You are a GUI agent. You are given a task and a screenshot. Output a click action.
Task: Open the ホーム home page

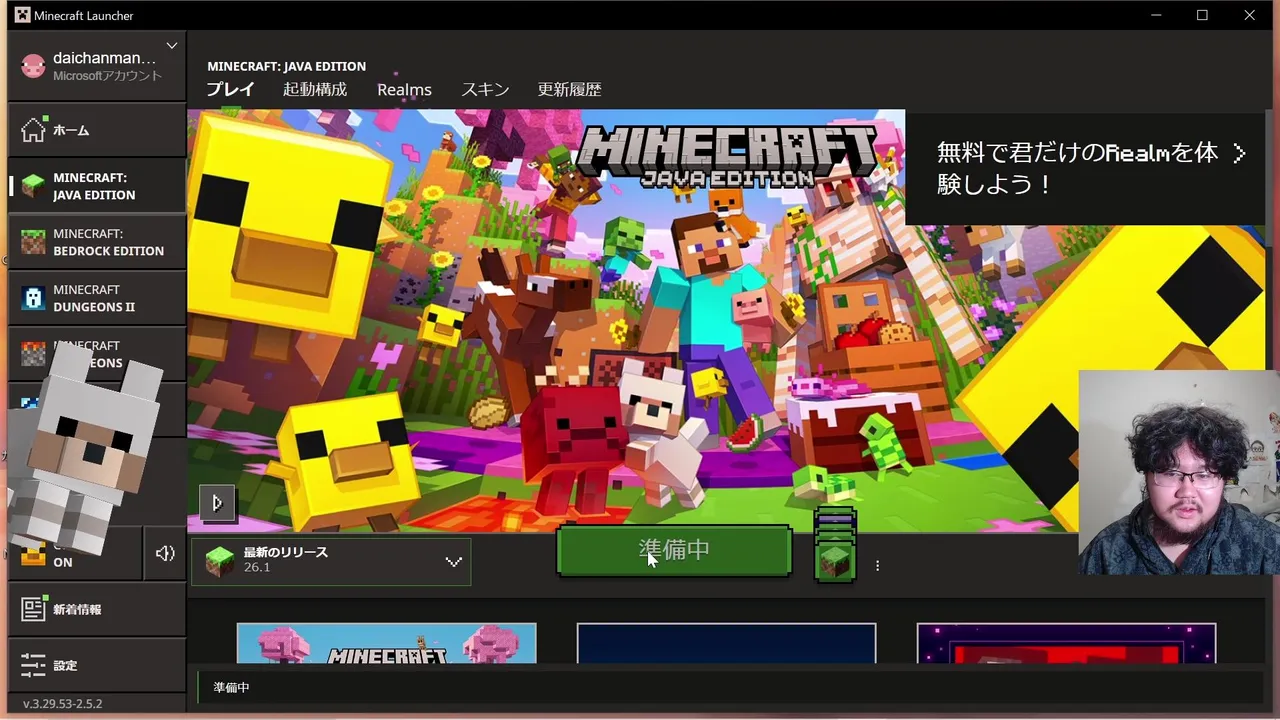coord(97,130)
